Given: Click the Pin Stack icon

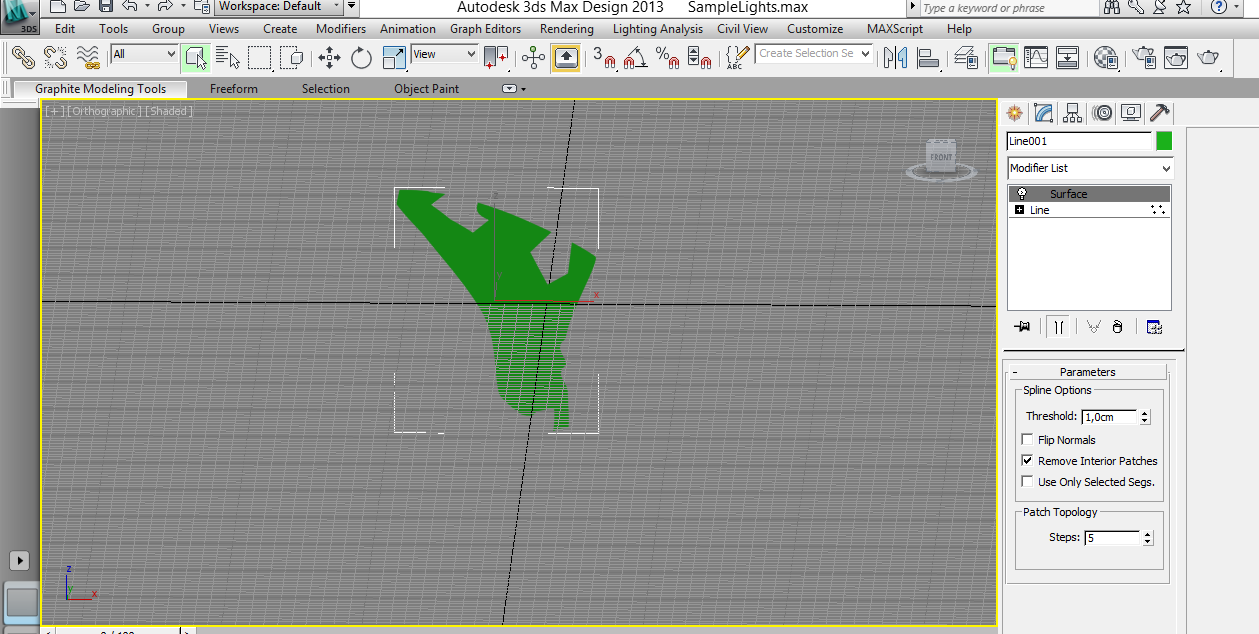Looking at the screenshot, I should pos(1022,327).
